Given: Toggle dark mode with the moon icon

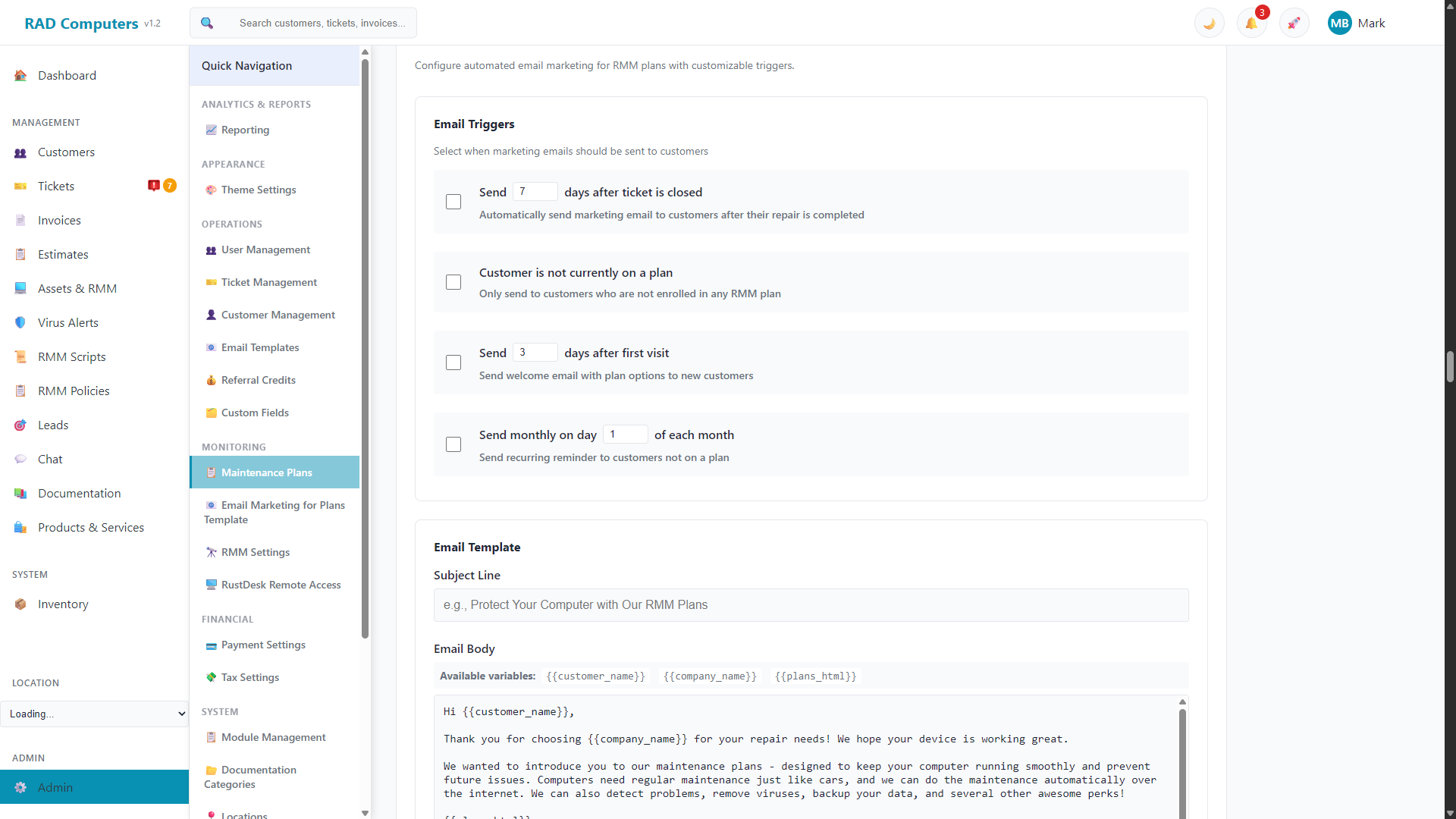Looking at the screenshot, I should click(x=1208, y=23).
